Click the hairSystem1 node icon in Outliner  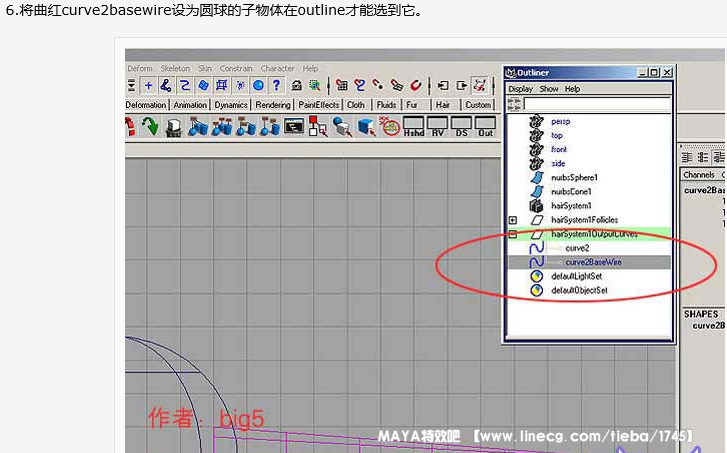pyautogui.click(x=535, y=205)
